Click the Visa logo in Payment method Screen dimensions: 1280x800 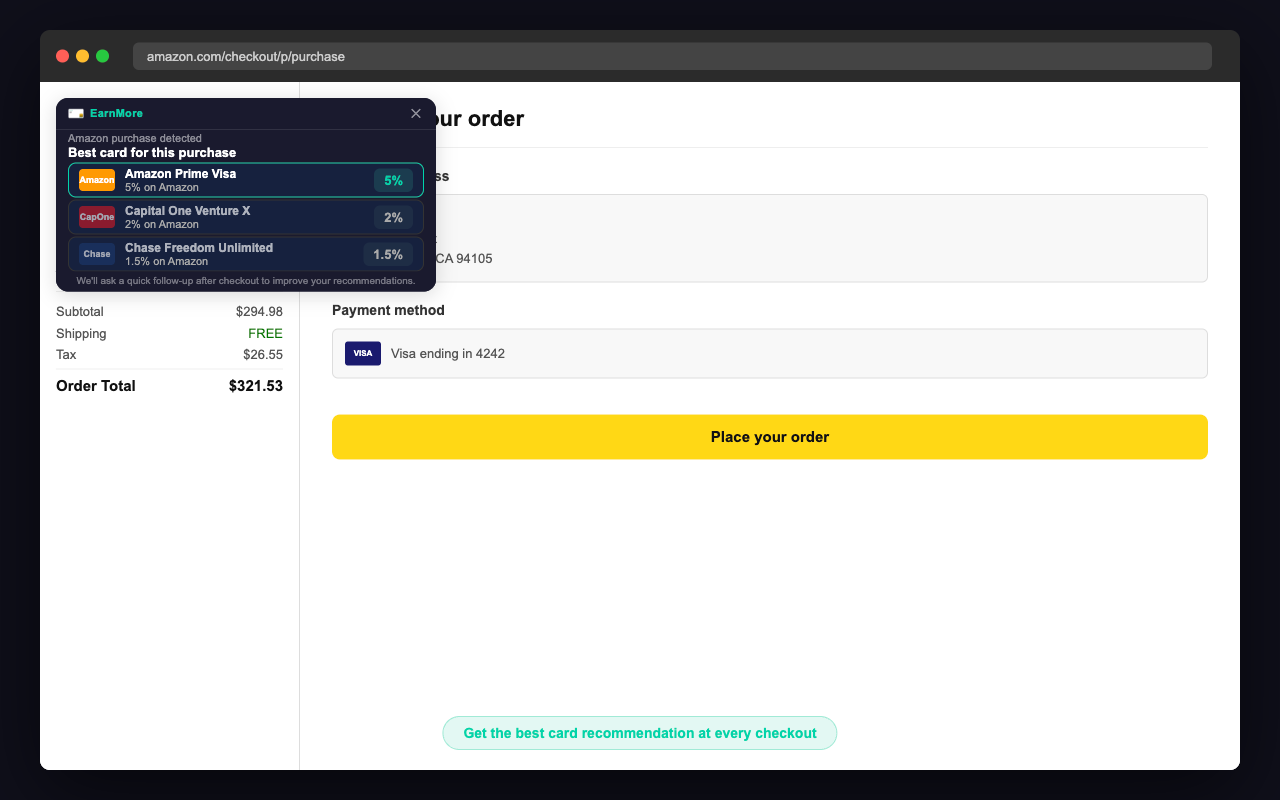(363, 353)
